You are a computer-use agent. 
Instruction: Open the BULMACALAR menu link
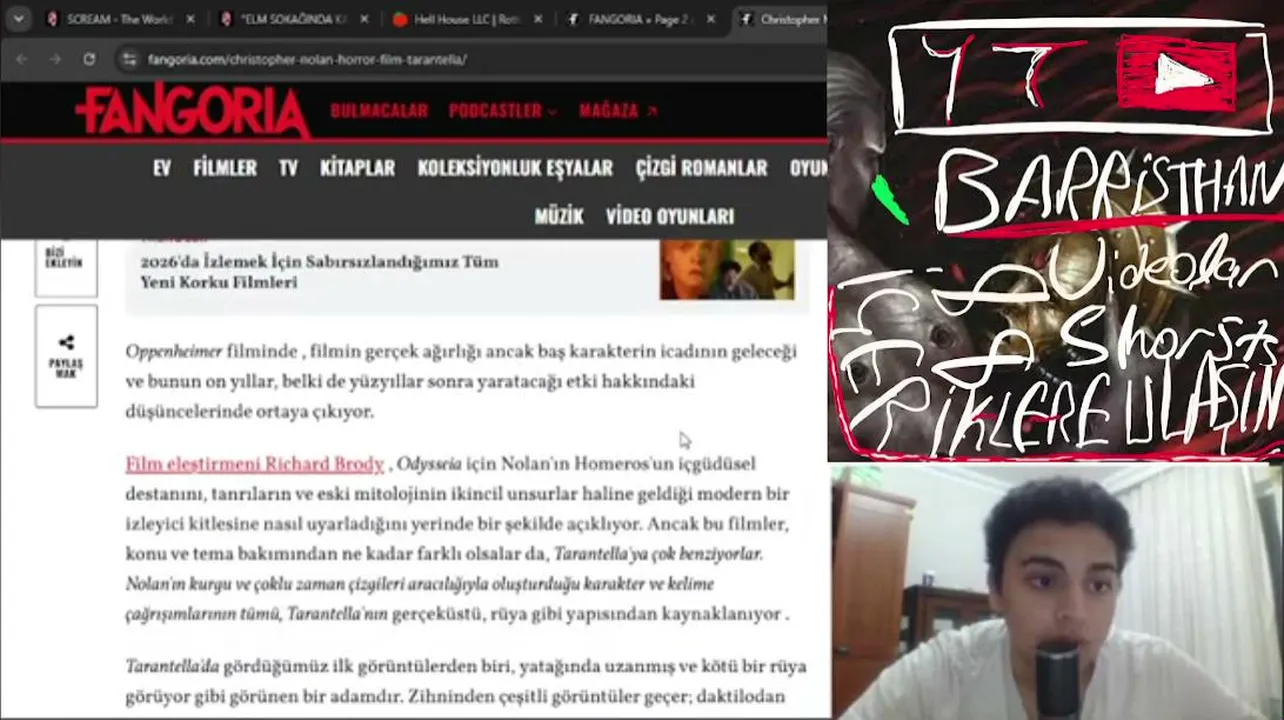379,111
